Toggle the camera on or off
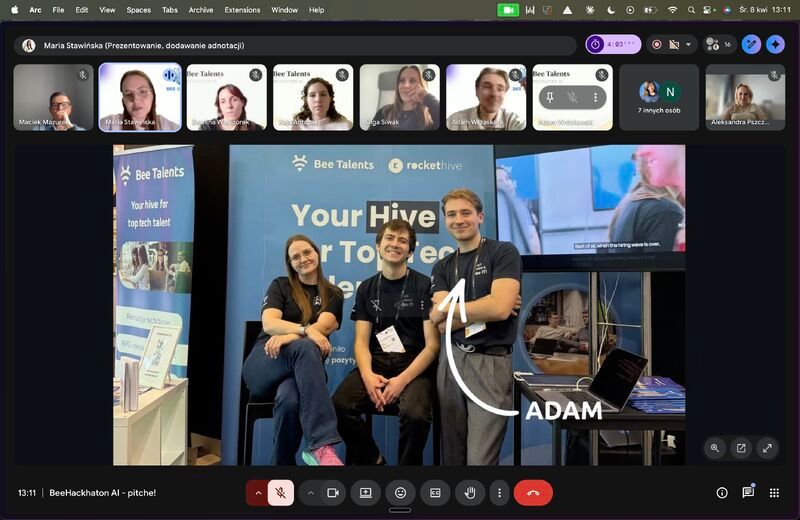 [x=333, y=492]
